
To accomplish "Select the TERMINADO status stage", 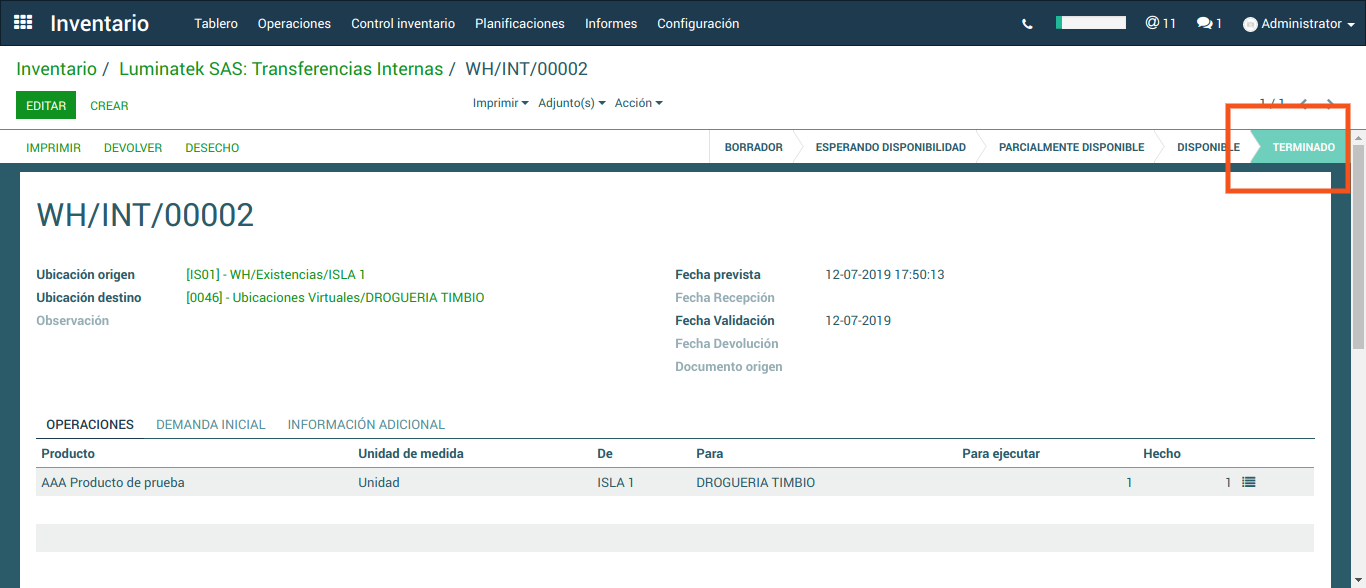I will 1303,147.
